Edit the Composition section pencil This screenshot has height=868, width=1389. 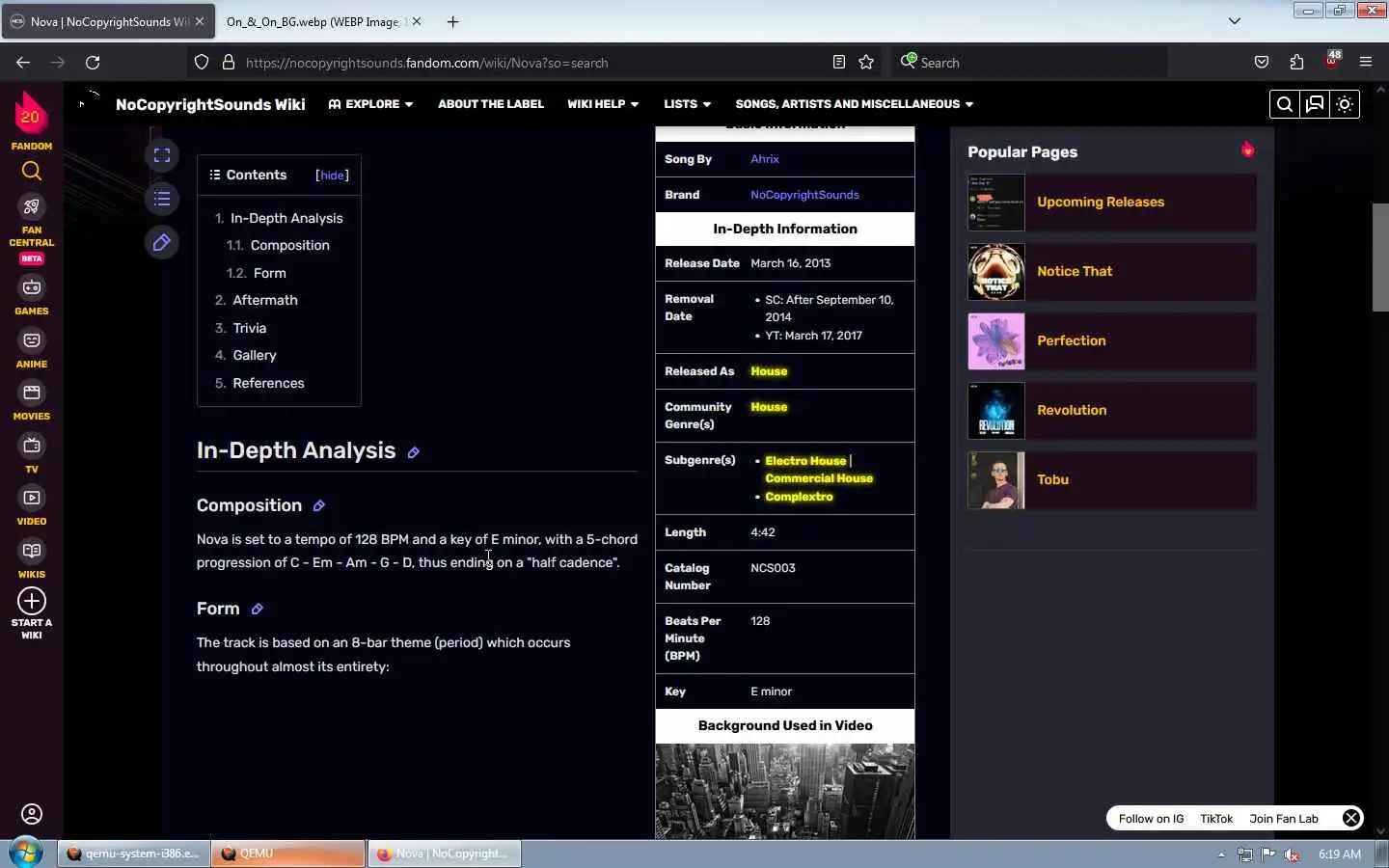319,506
